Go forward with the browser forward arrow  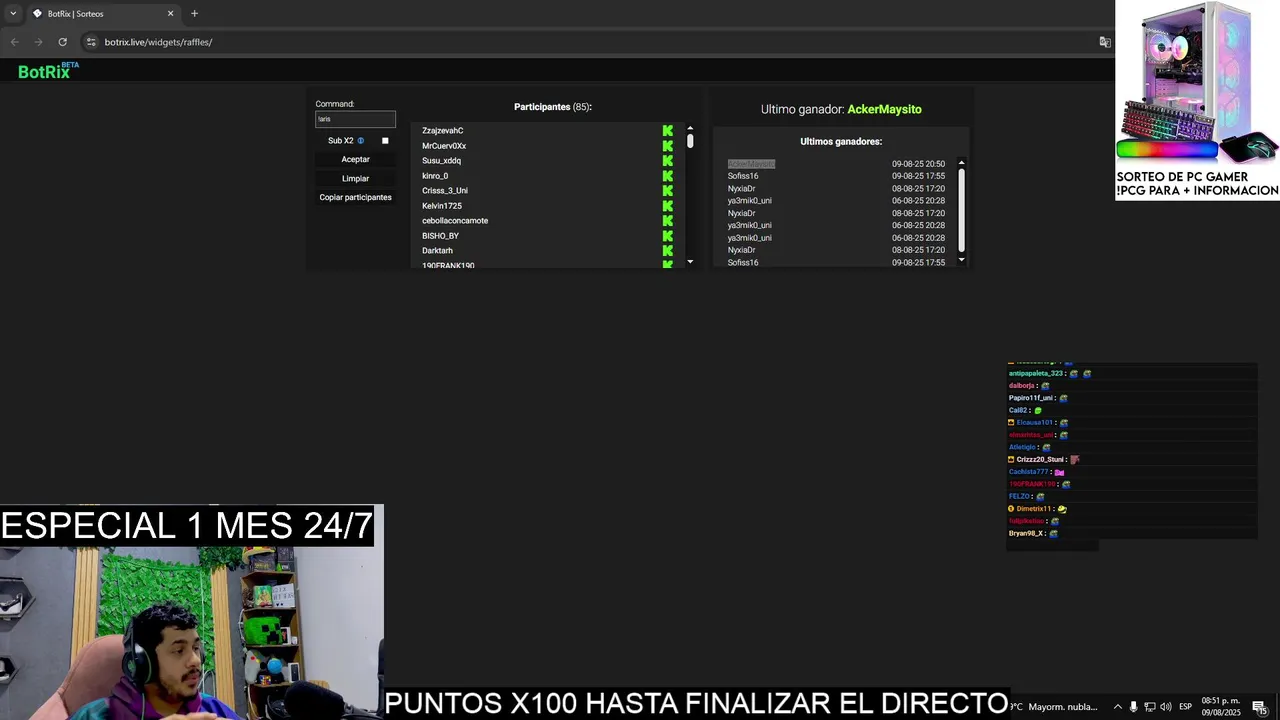(x=38, y=42)
